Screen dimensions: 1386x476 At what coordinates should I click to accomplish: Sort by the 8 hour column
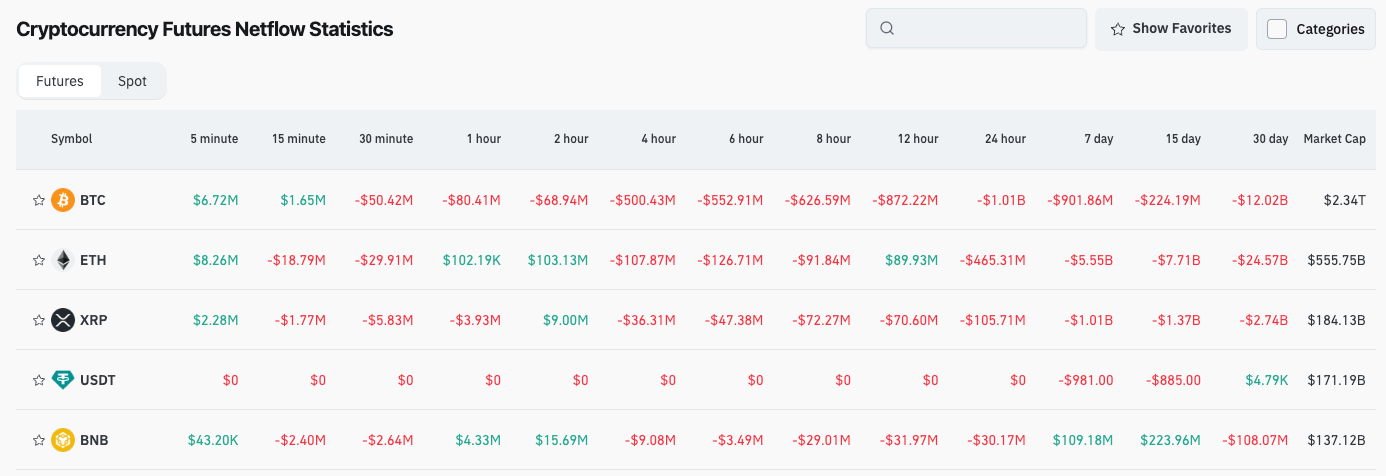tap(833, 139)
